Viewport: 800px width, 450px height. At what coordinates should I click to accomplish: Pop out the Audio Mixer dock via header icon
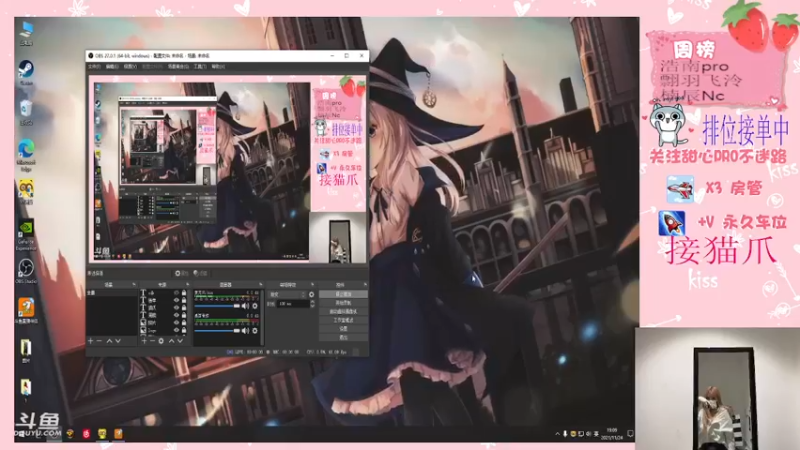click(x=260, y=284)
